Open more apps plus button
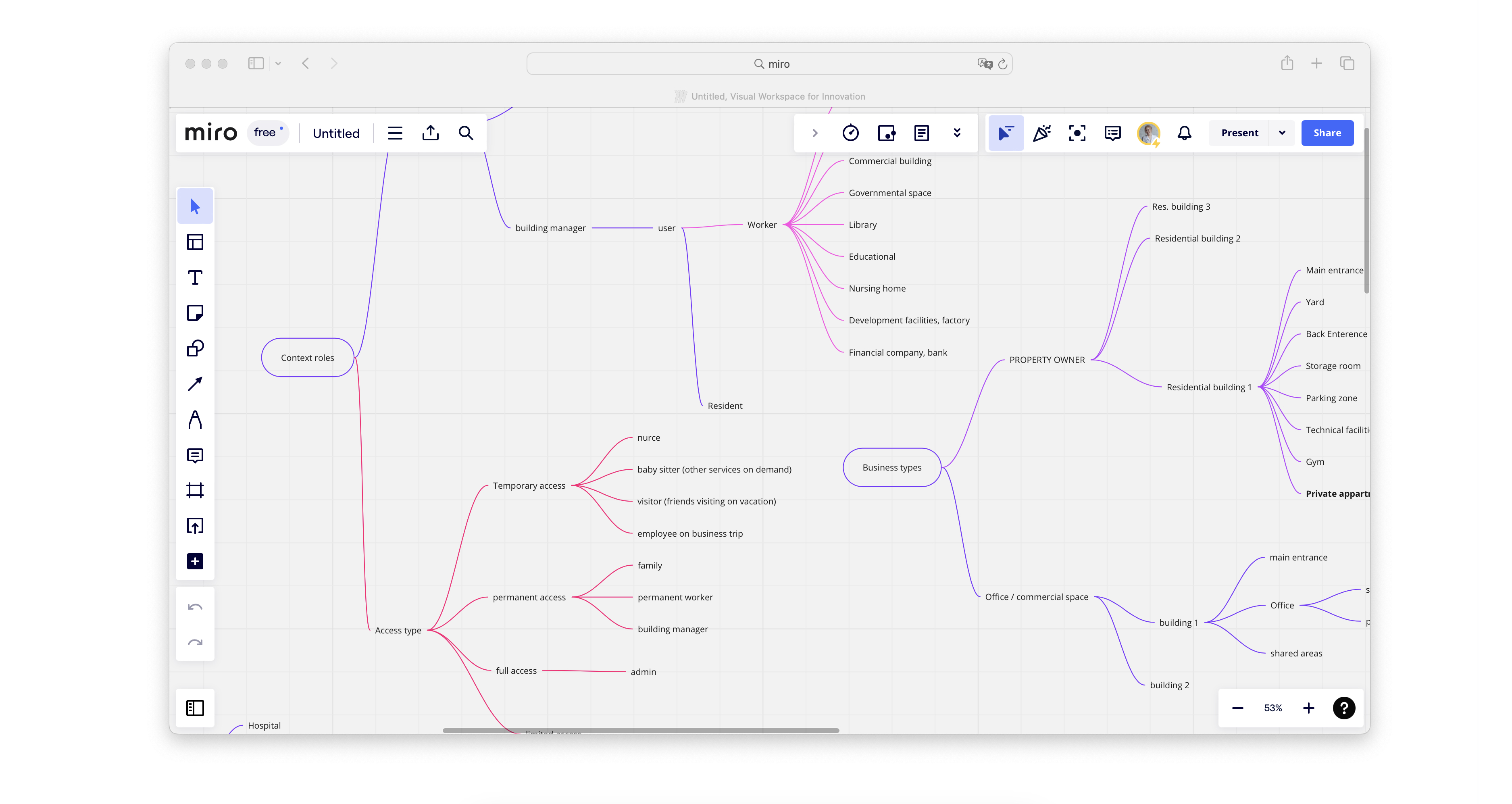Image resolution: width=1512 pixels, height=804 pixels. coord(195,561)
